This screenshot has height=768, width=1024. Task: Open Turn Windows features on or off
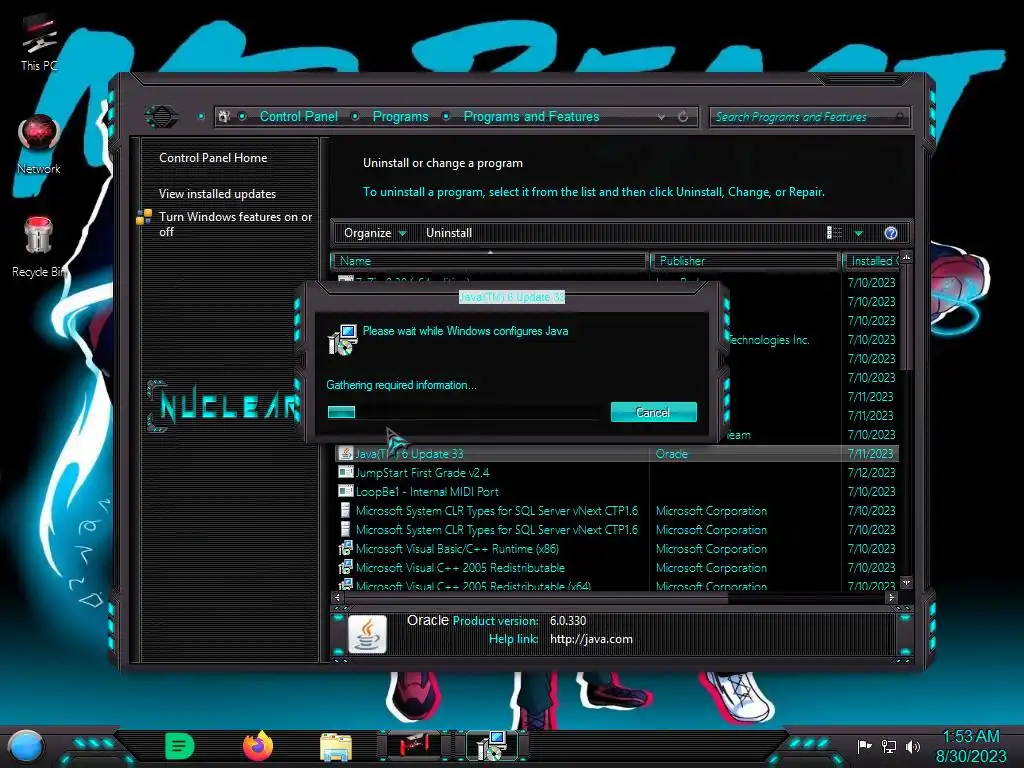235,224
